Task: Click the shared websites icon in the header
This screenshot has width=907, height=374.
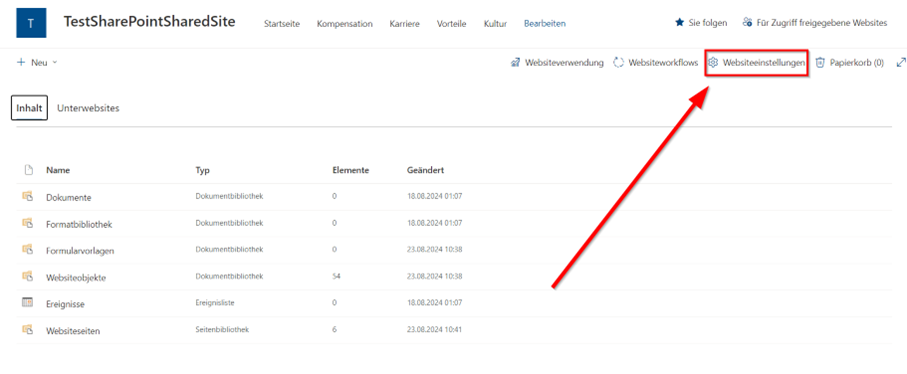Action: pyautogui.click(x=747, y=23)
